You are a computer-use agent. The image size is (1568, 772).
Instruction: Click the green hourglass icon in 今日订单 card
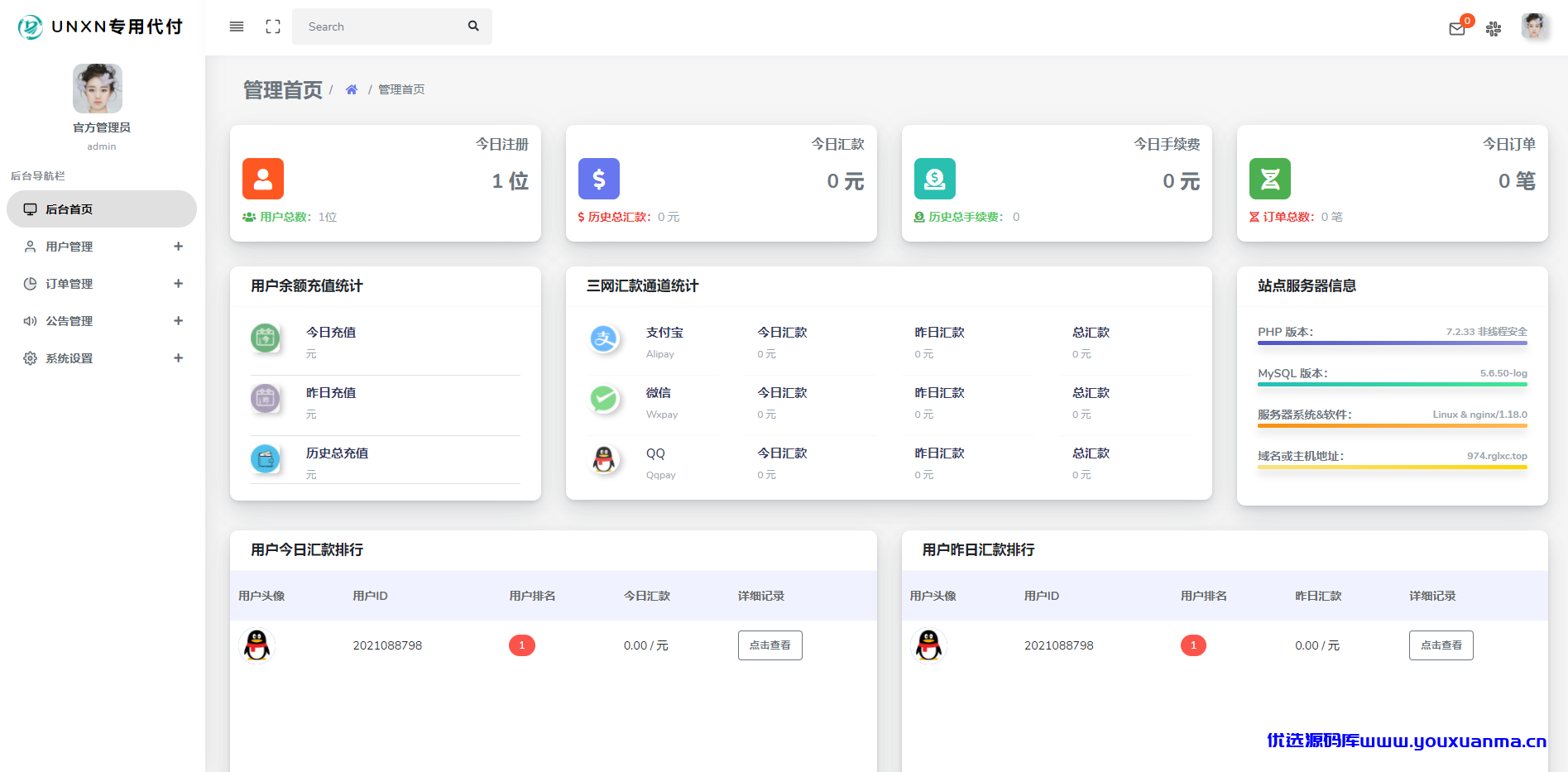(1270, 179)
